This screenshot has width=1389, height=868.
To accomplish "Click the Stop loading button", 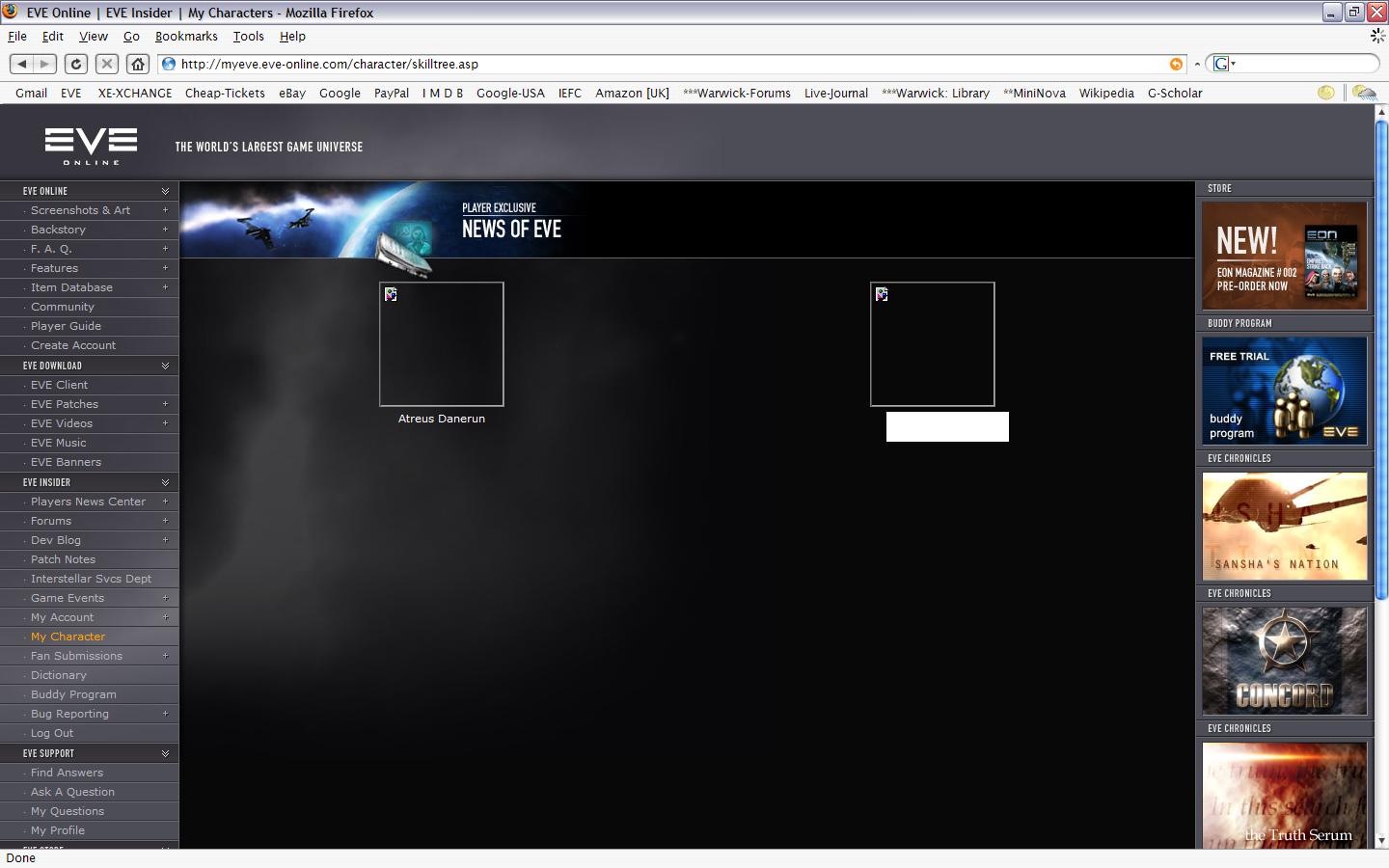I will point(107,64).
